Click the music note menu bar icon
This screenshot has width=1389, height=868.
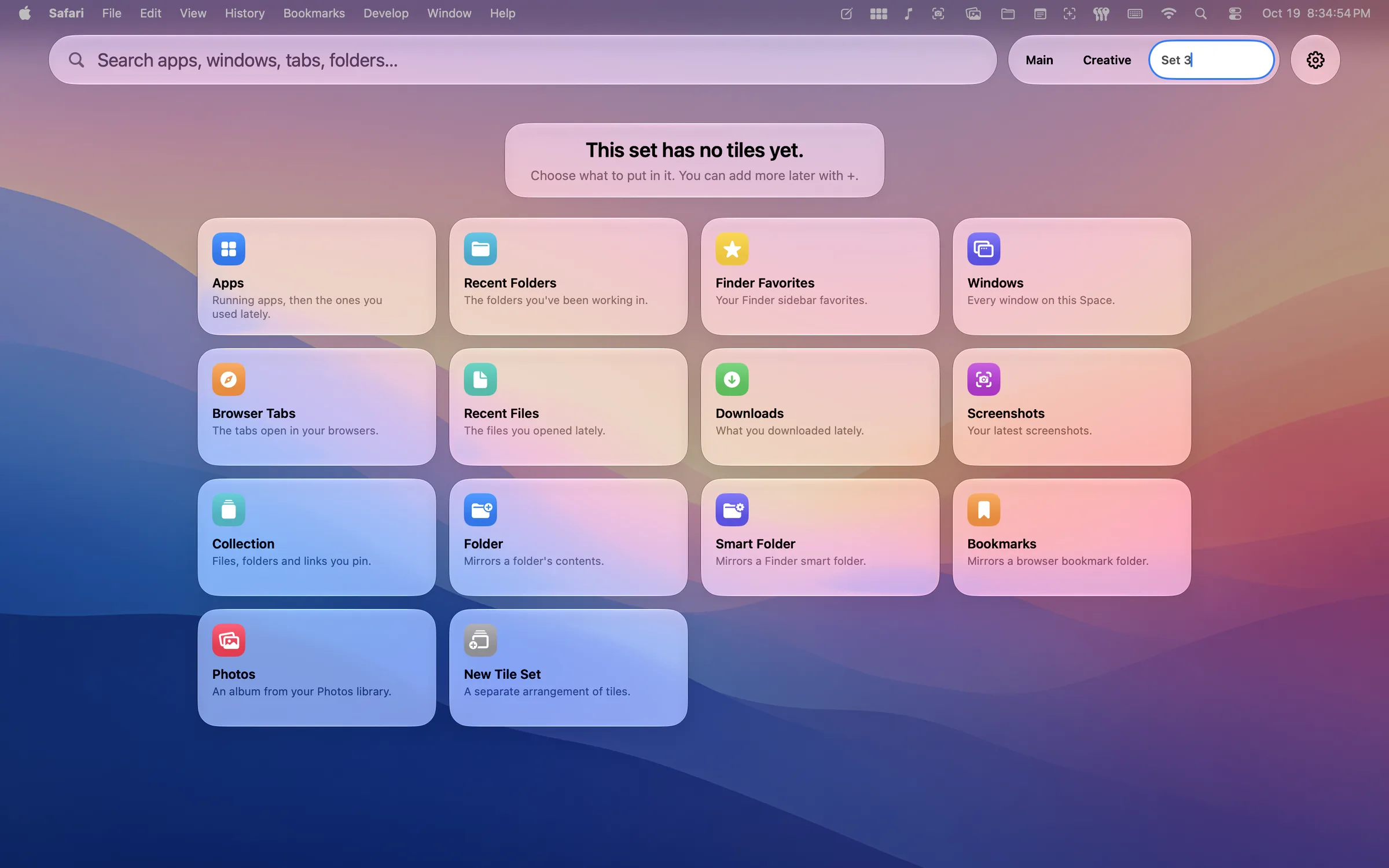click(908, 13)
